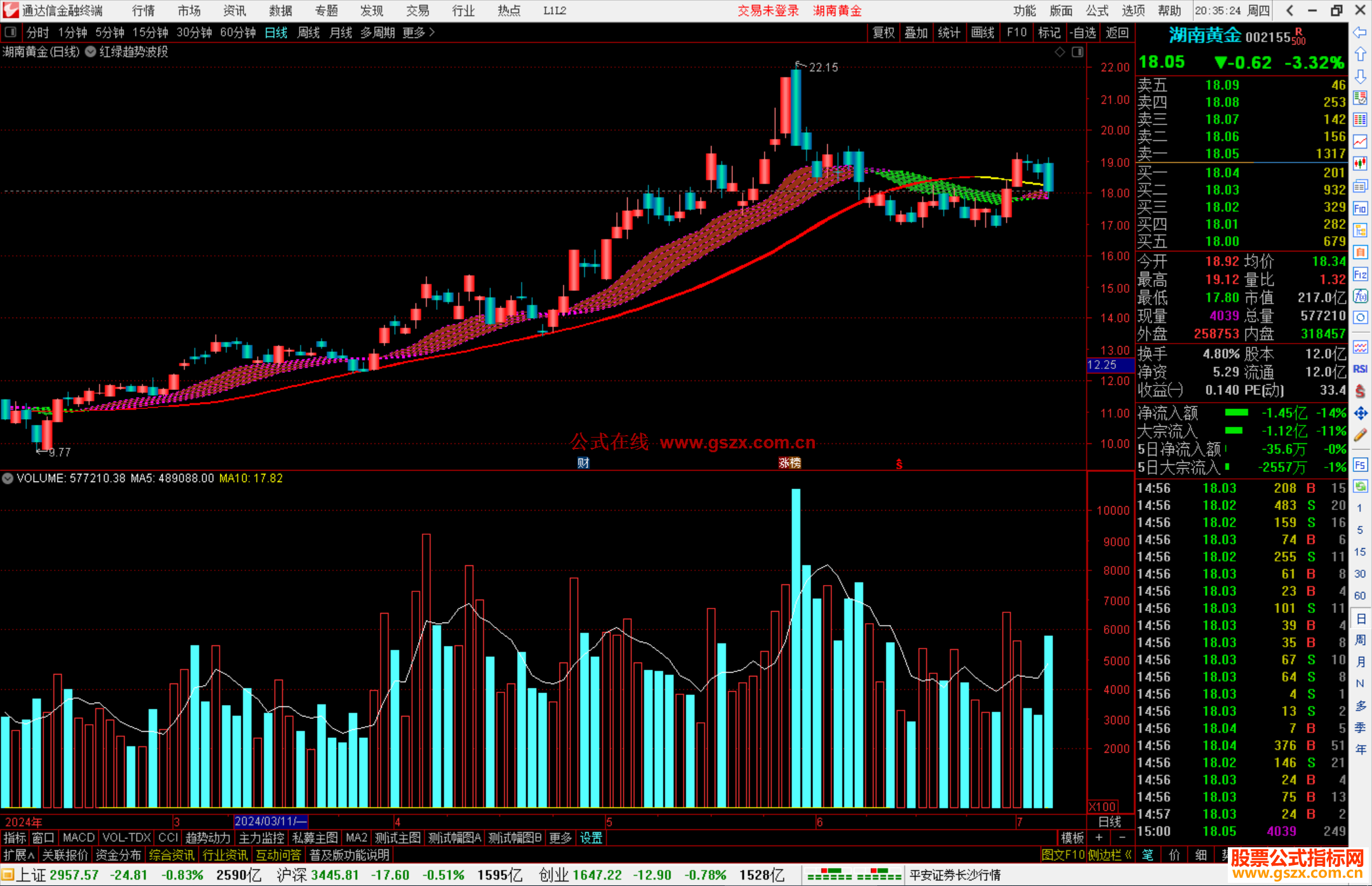Toggle the VOLUME indicator round button
The height and width of the screenshot is (886, 1372).
(8, 478)
